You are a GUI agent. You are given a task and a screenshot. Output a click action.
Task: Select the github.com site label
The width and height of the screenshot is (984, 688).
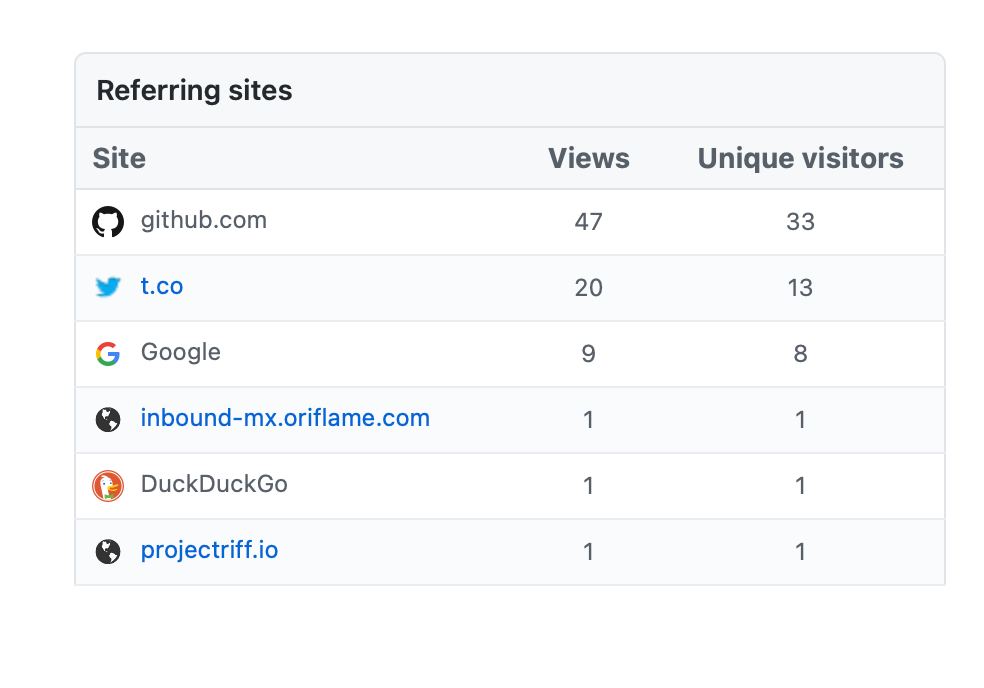coord(204,220)
